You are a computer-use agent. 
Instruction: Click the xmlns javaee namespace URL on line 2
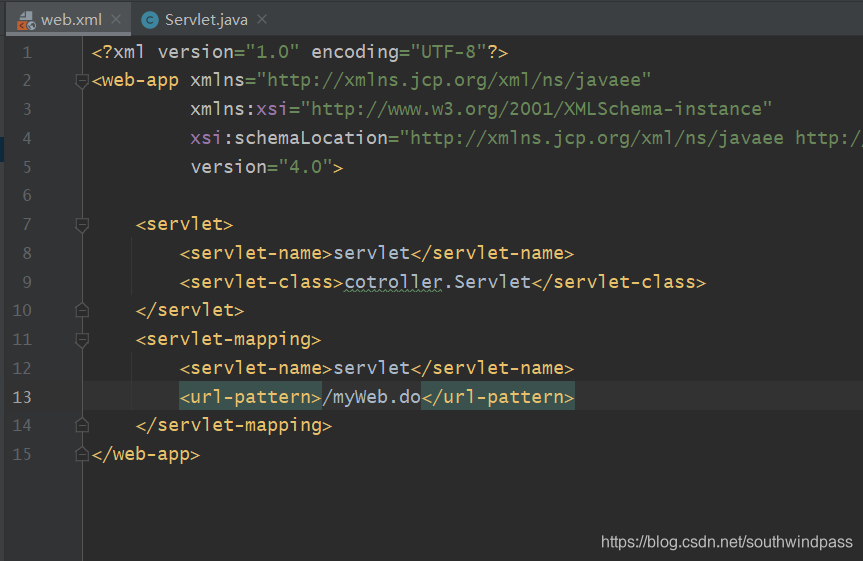pos(454,80)
